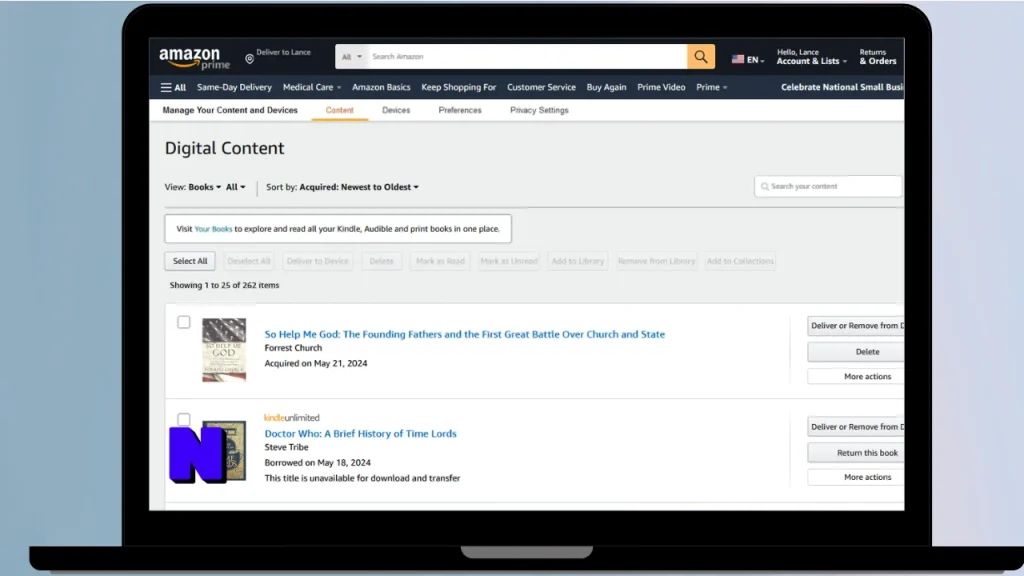Open the So Help Me God cover thumbnail
The image size is (1024, 576).
click(224, 350)
